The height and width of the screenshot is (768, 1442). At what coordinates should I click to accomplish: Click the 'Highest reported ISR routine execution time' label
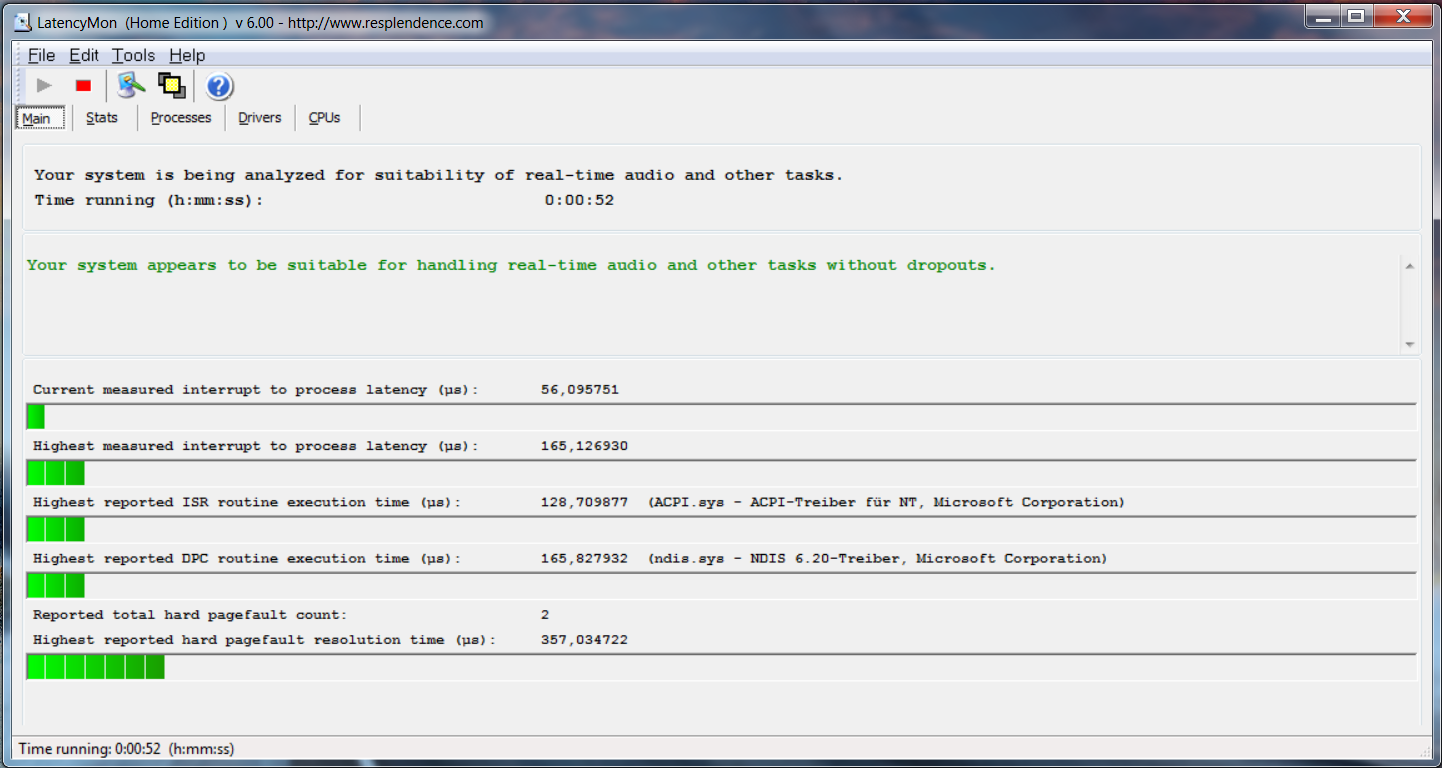click(x=247, y=502)
